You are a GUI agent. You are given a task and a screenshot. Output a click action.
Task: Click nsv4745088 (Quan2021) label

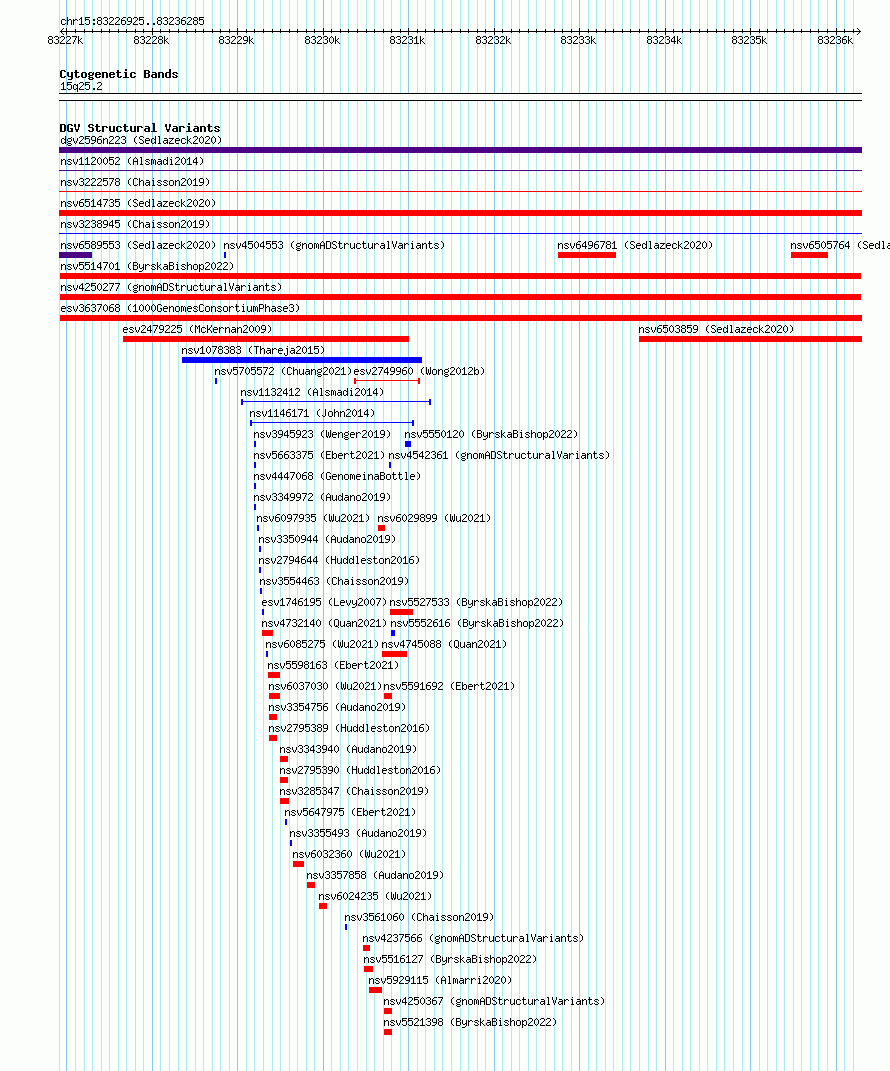tap(444, 645)
